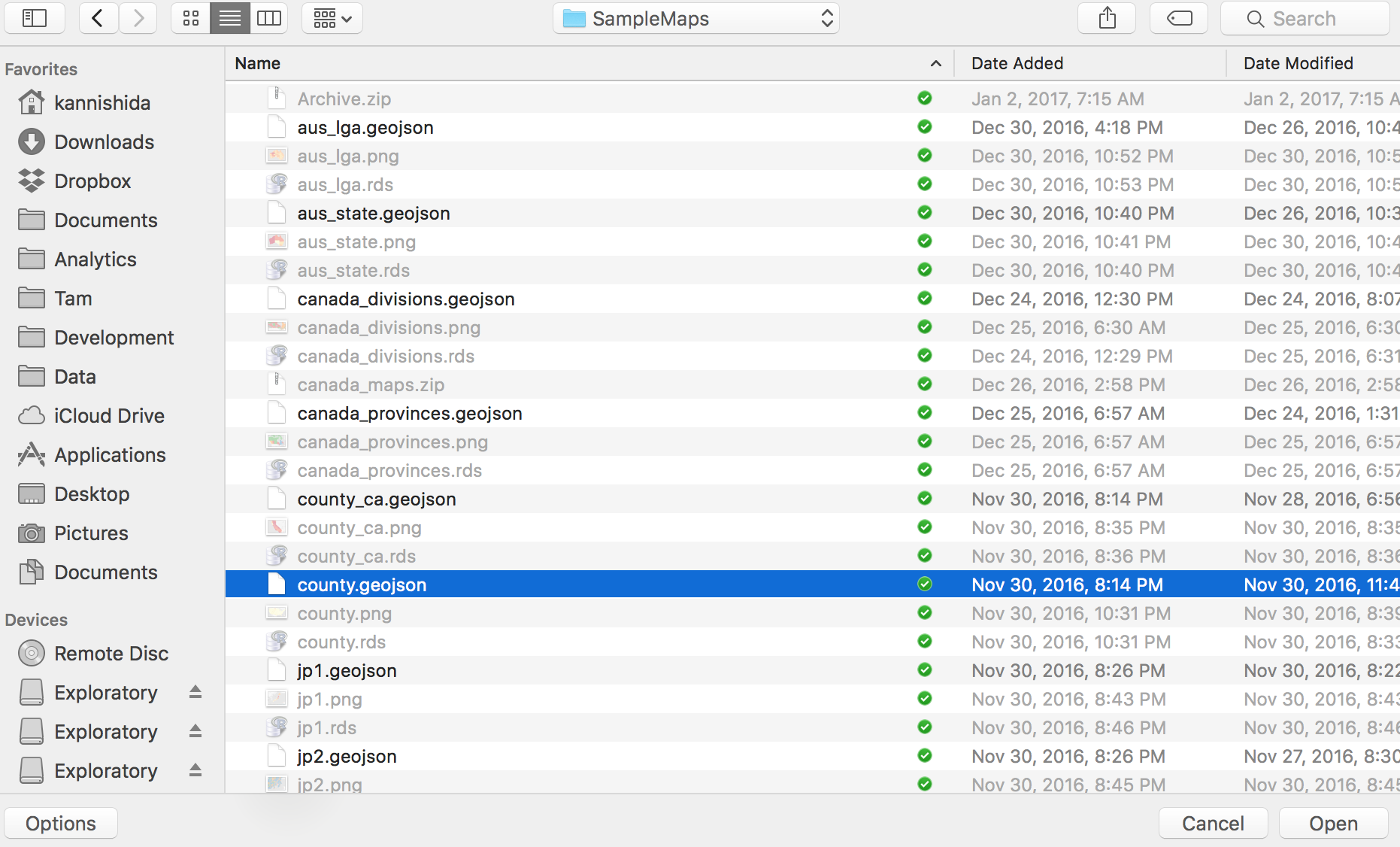Open the item grouping dropdown
Image resolution: width=1400 pixels, height=847 pixels.
(x=332, y=18)
